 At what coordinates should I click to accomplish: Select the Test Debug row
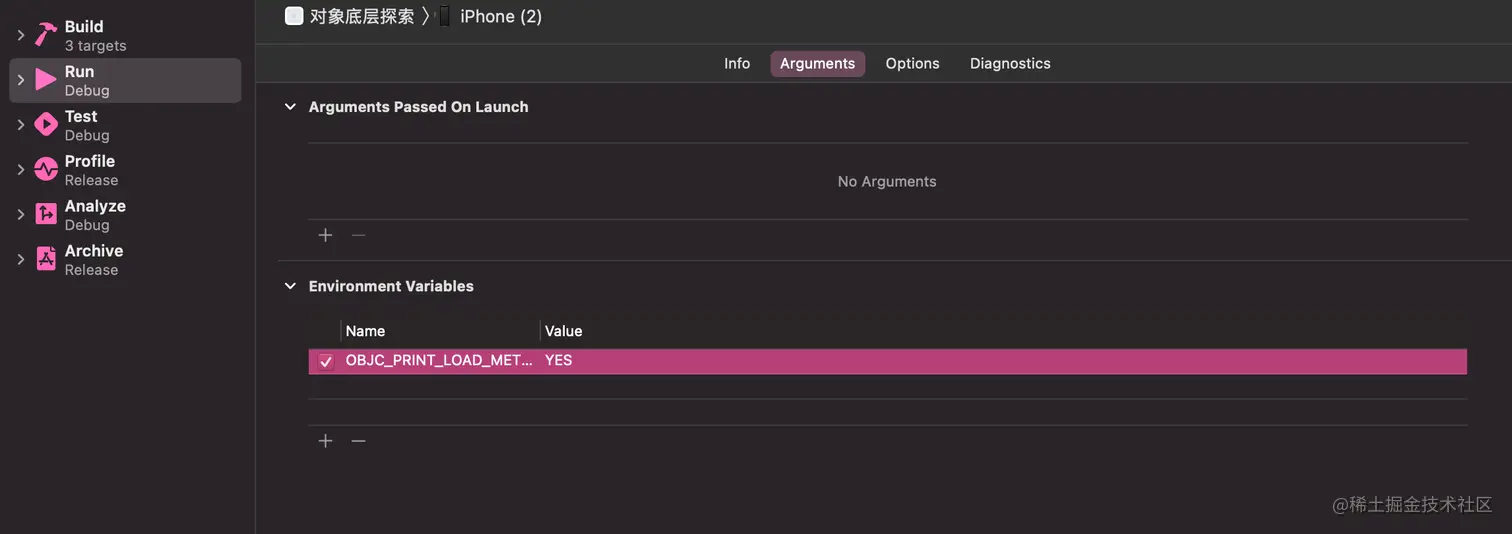(125, 125)
